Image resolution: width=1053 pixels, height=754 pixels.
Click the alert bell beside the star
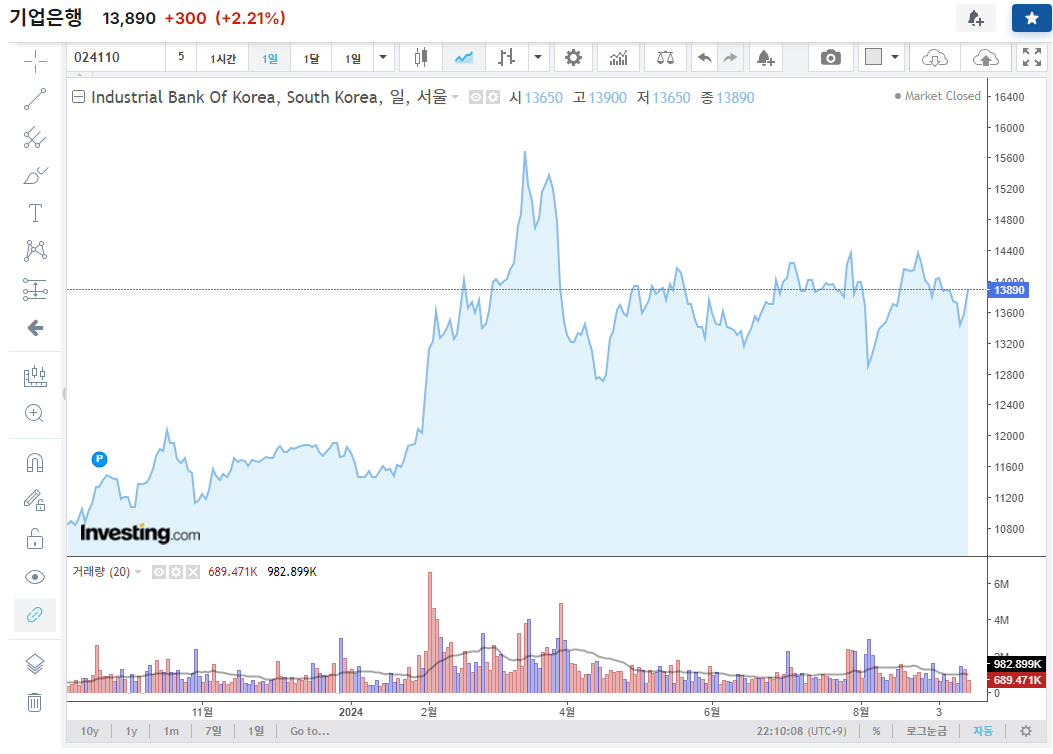coord(976,18)
